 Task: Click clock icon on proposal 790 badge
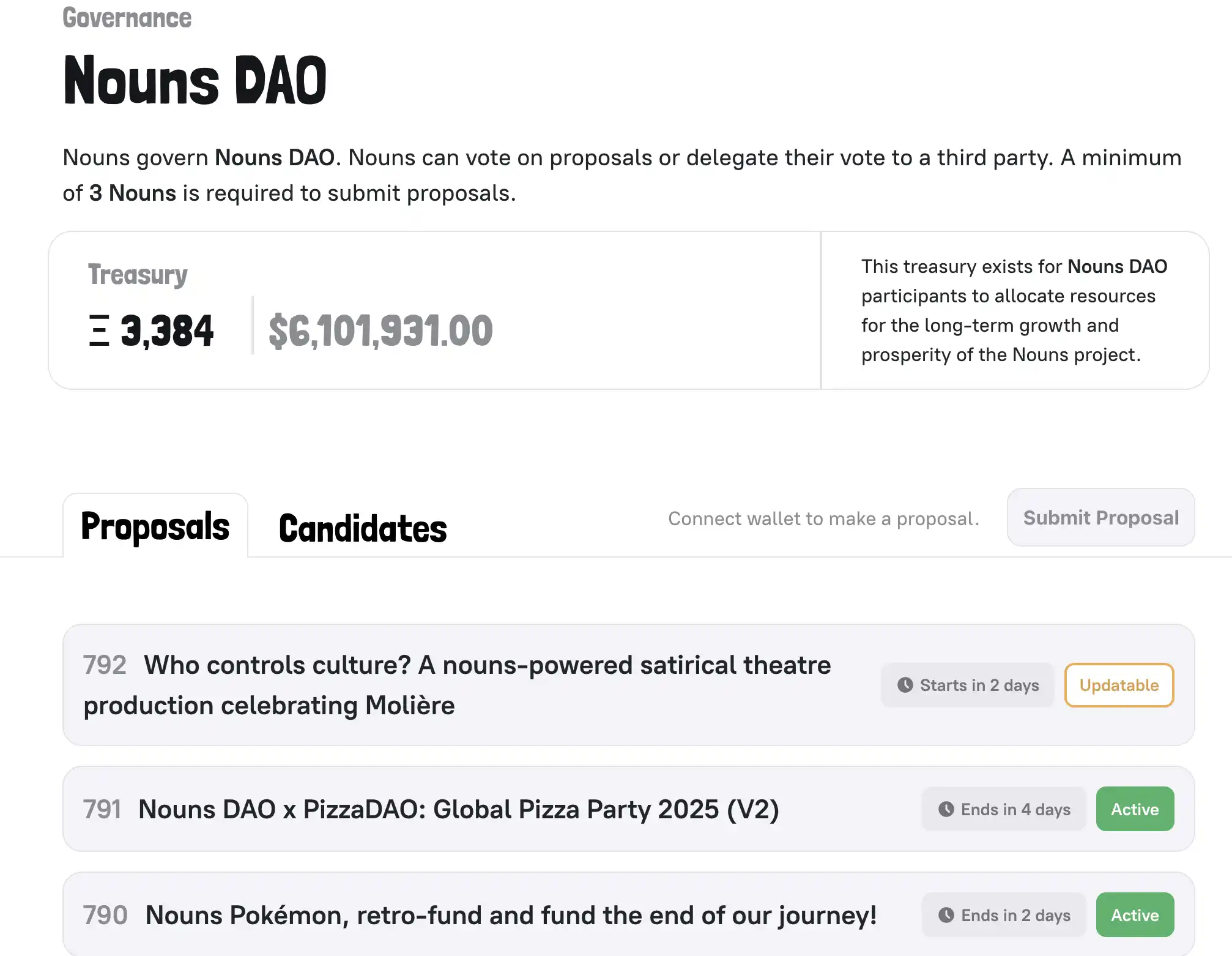pyautogui.click(x=946, y=915)
